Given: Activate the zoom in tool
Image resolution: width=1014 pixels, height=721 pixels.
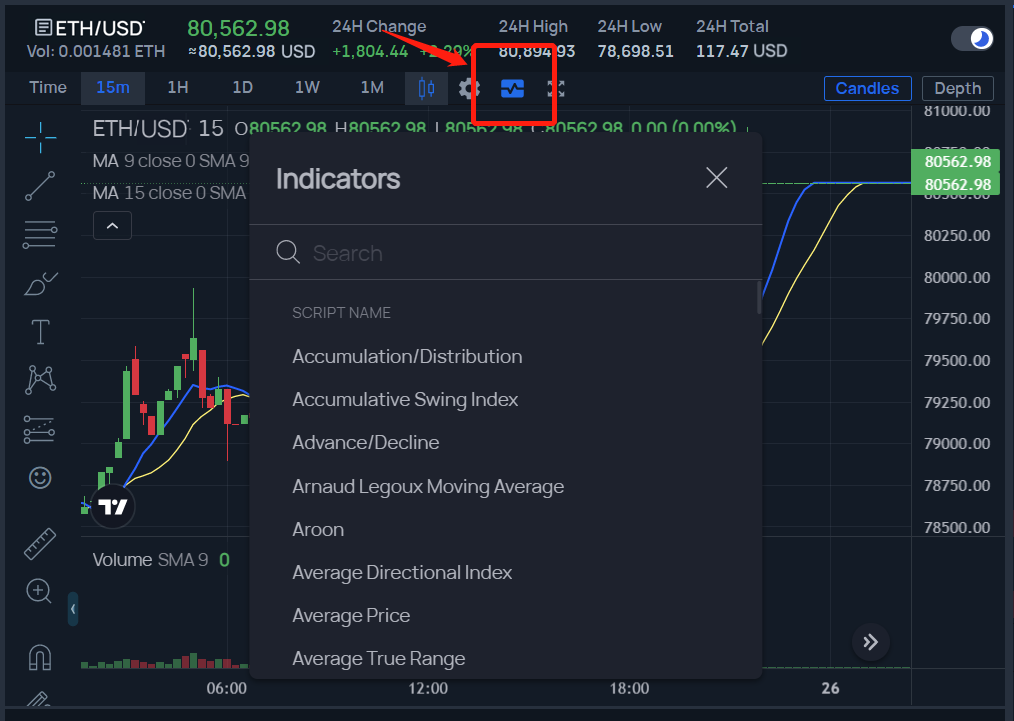Looking at the screenshot, I should (39, 591).
